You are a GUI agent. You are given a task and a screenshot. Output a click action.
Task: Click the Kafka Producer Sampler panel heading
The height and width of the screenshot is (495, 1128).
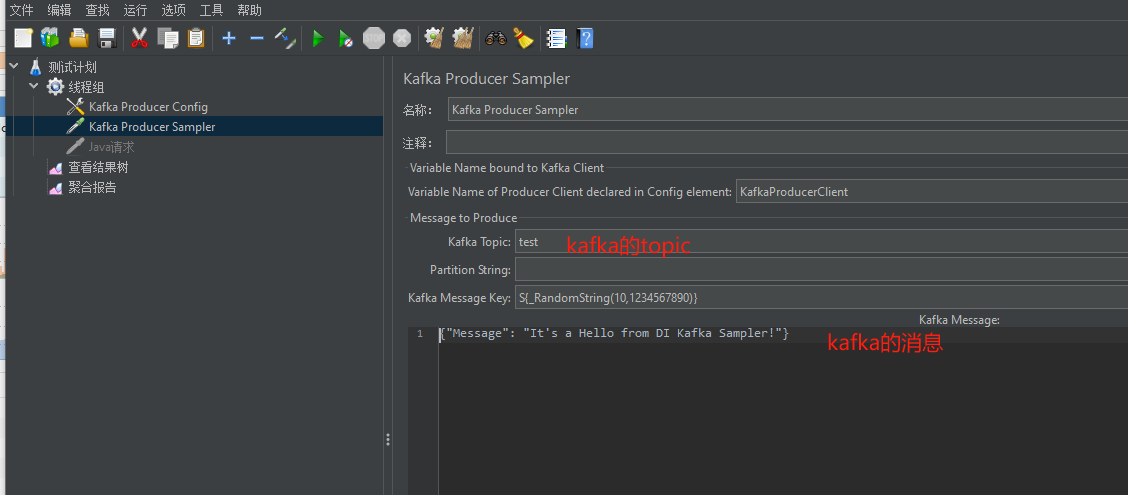[486, 78]
